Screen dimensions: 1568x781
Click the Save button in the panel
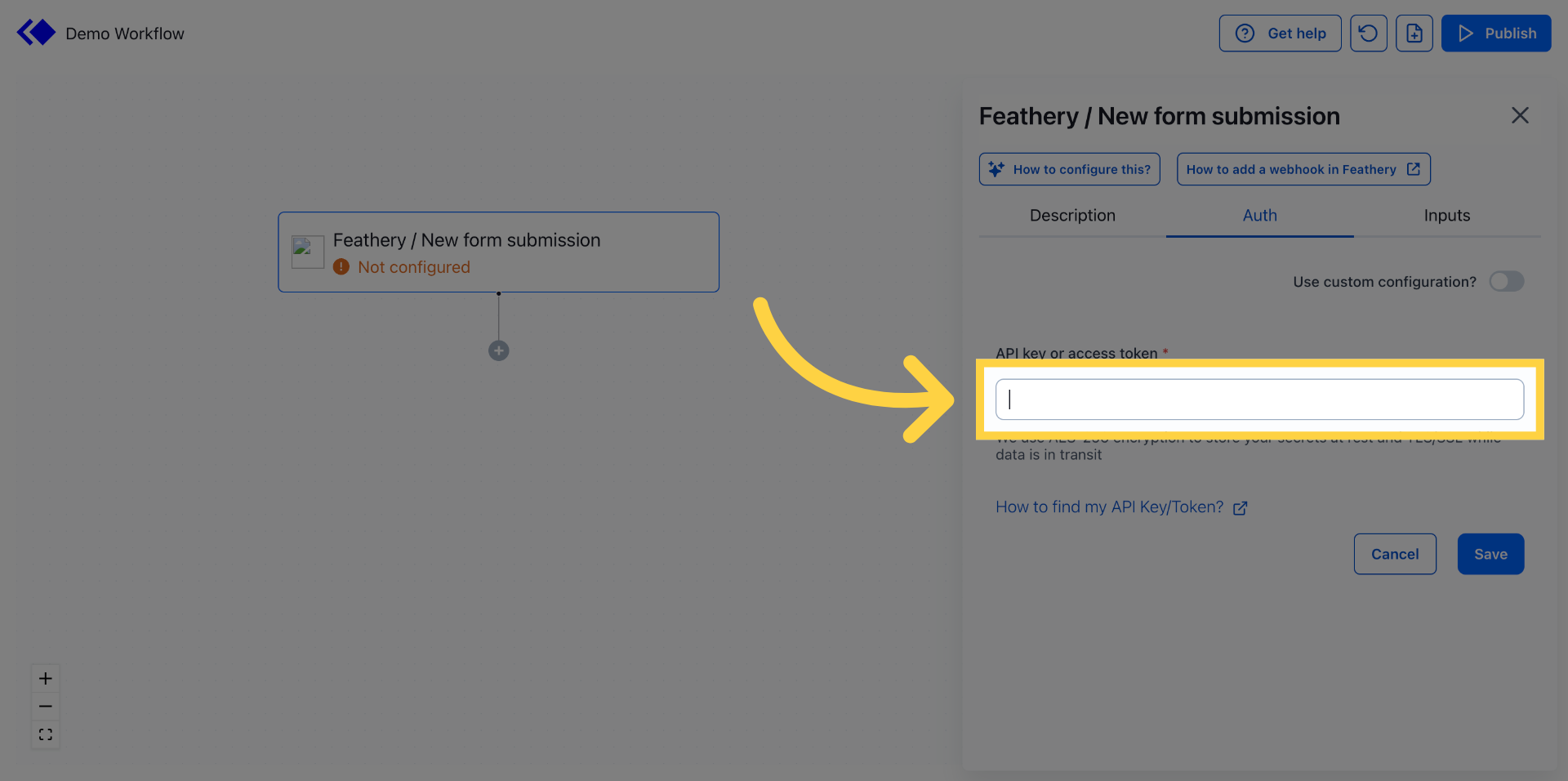click(x=1490, y=554)
